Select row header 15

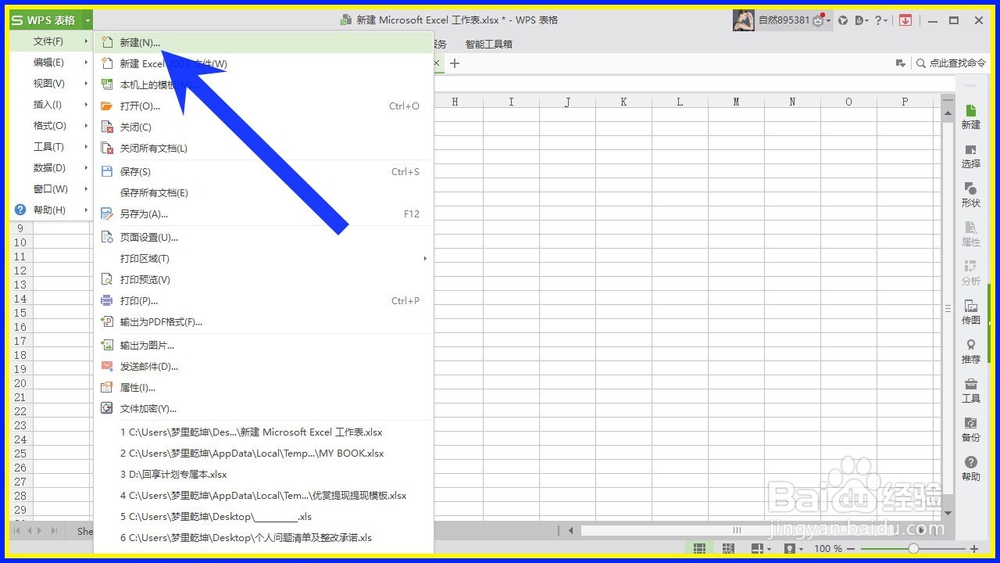[20, 313]
